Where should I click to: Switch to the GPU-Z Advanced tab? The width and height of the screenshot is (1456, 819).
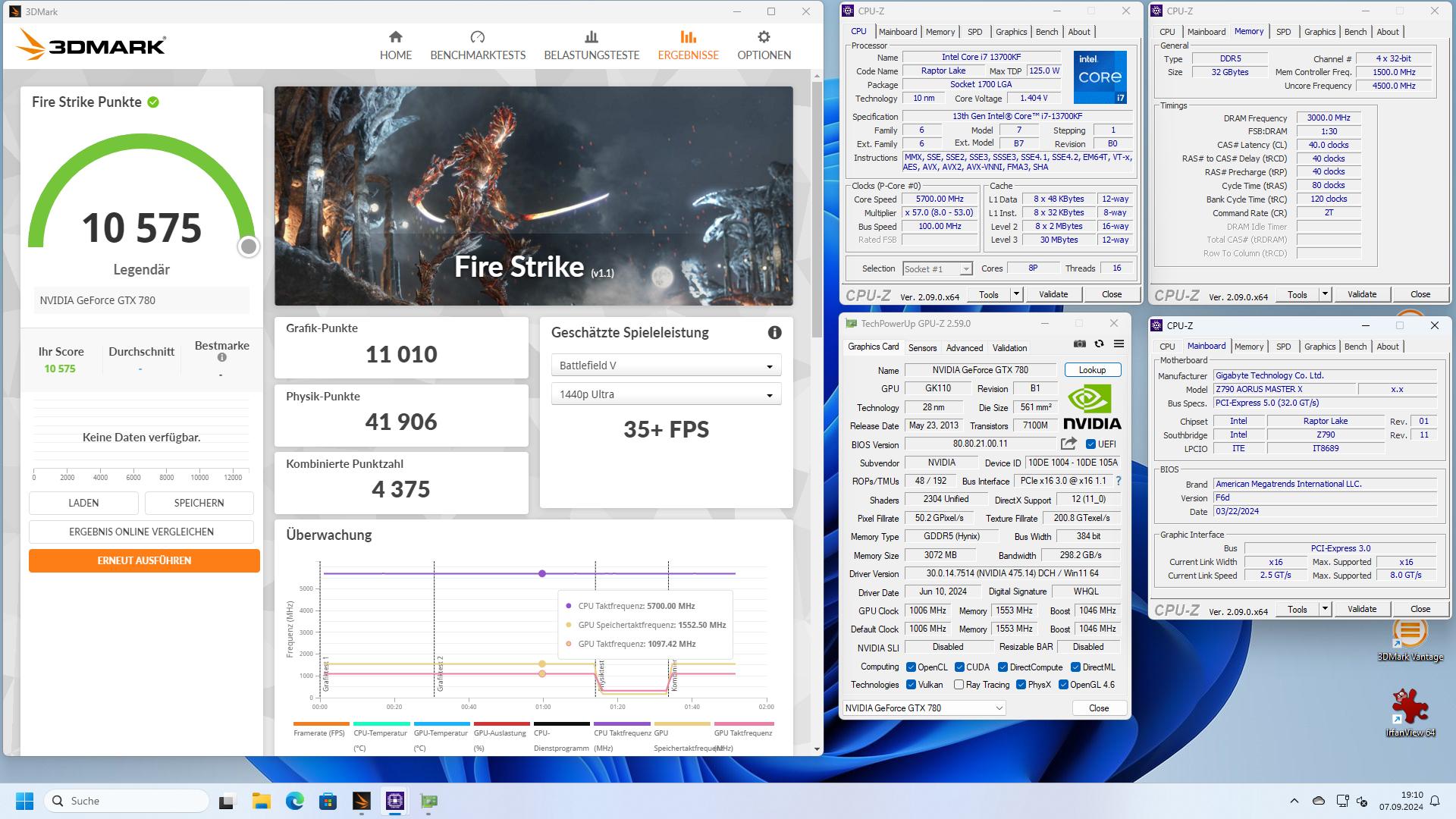coord(965,348)
